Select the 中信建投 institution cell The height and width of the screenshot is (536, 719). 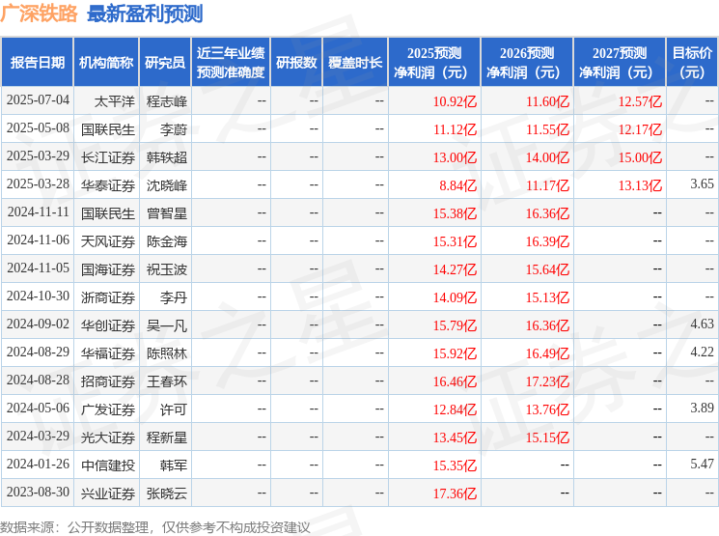[x=108, y=465]
